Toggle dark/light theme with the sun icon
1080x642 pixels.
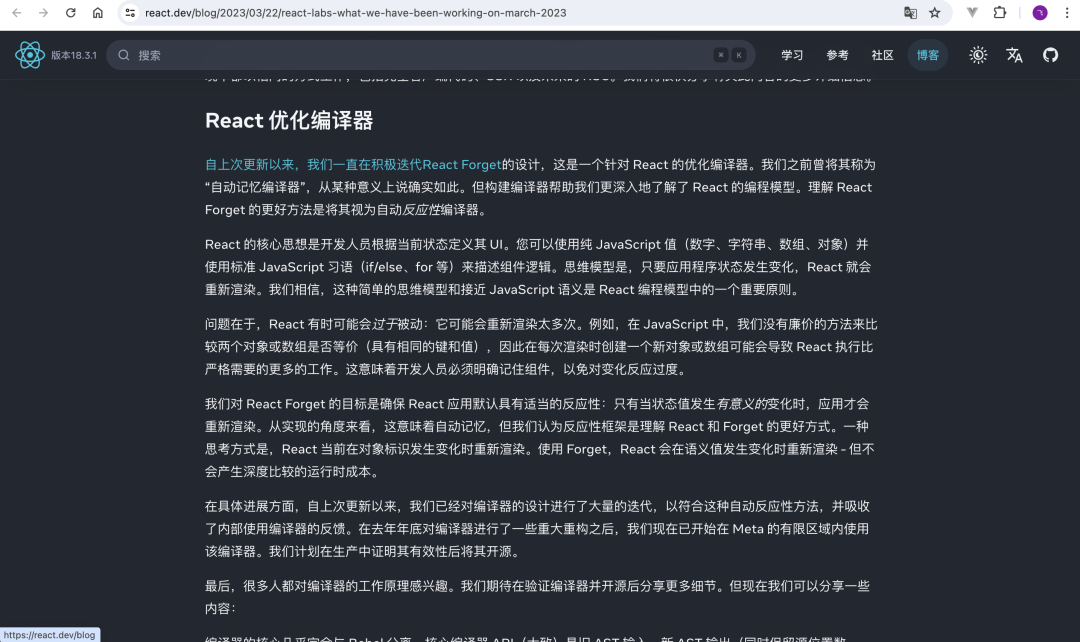pos(978,55)
